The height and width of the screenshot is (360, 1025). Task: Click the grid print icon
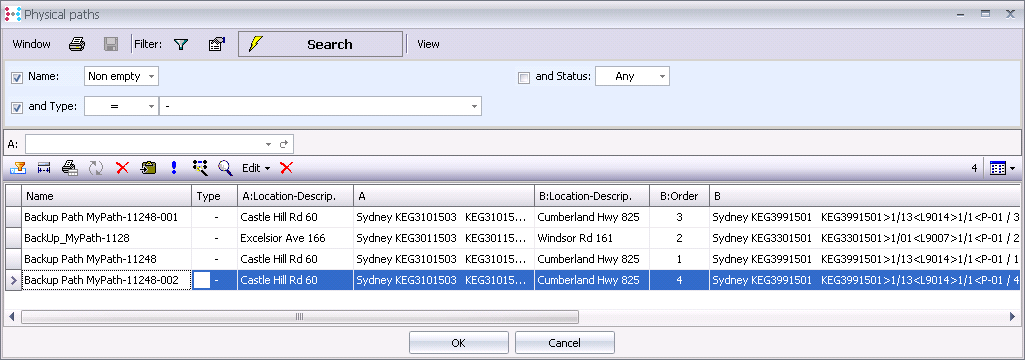(70, 168)
